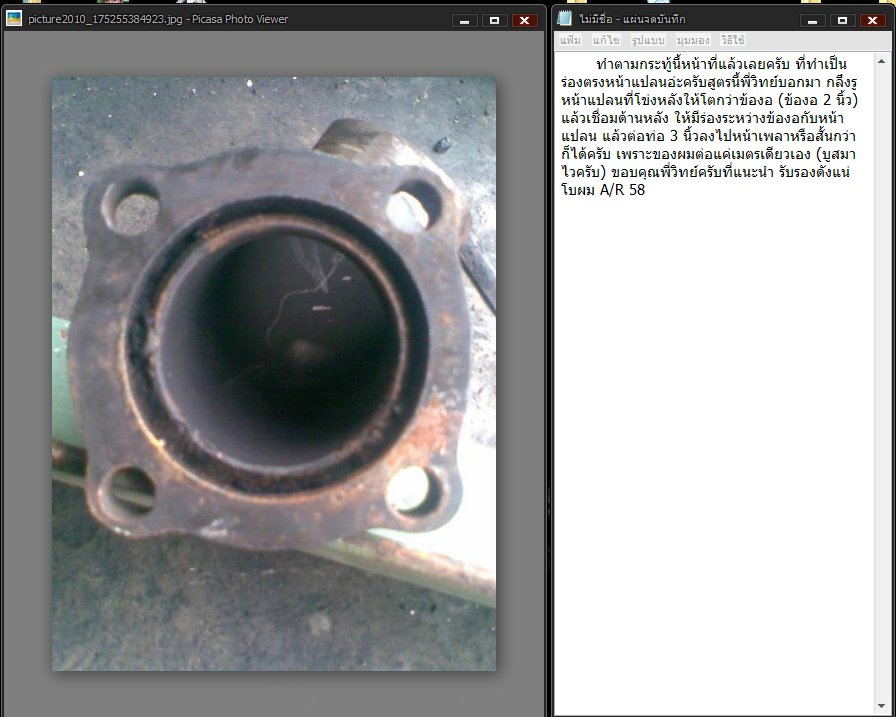Click the Notepad icon in its title bar
The image size is (896, 717).
tap(565, 19)
